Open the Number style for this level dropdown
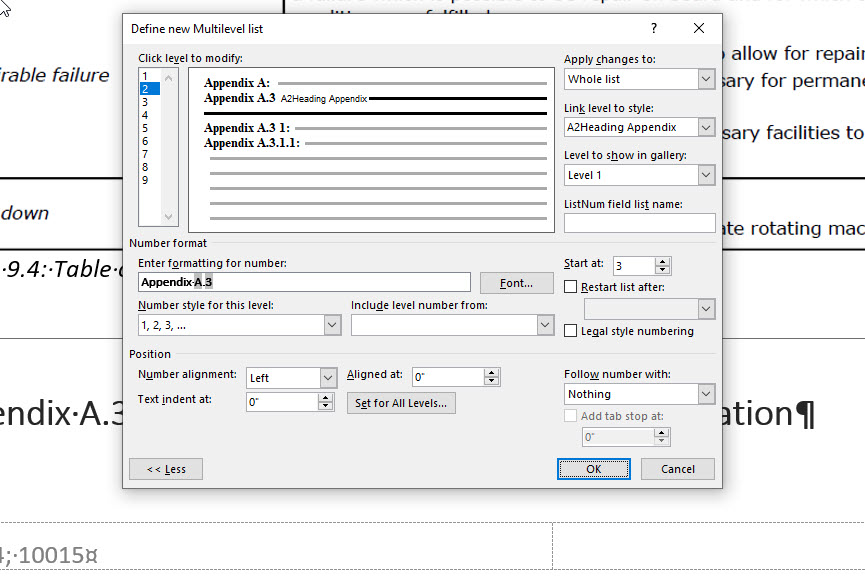The height and width of the screenshot is (587, 865). point(332,325)
